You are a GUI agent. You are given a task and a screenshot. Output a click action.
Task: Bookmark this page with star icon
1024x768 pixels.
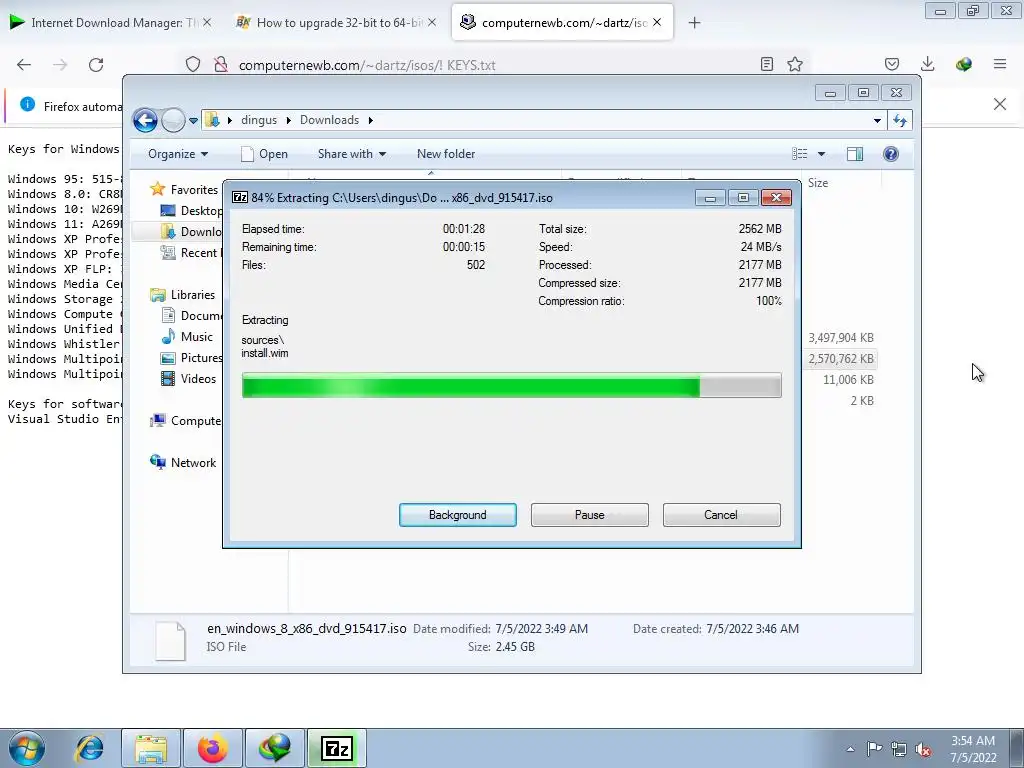click(x=795, y=64)
